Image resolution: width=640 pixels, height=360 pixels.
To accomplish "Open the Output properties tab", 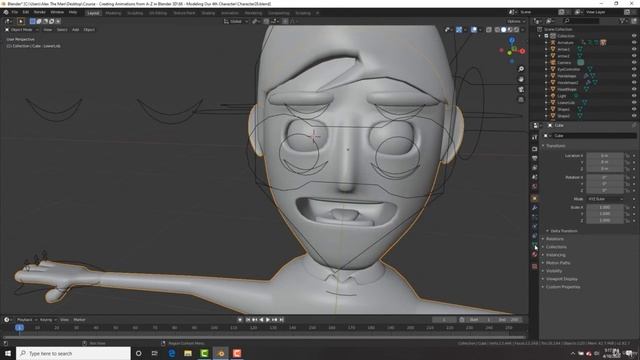I will (x=535, y=158).
